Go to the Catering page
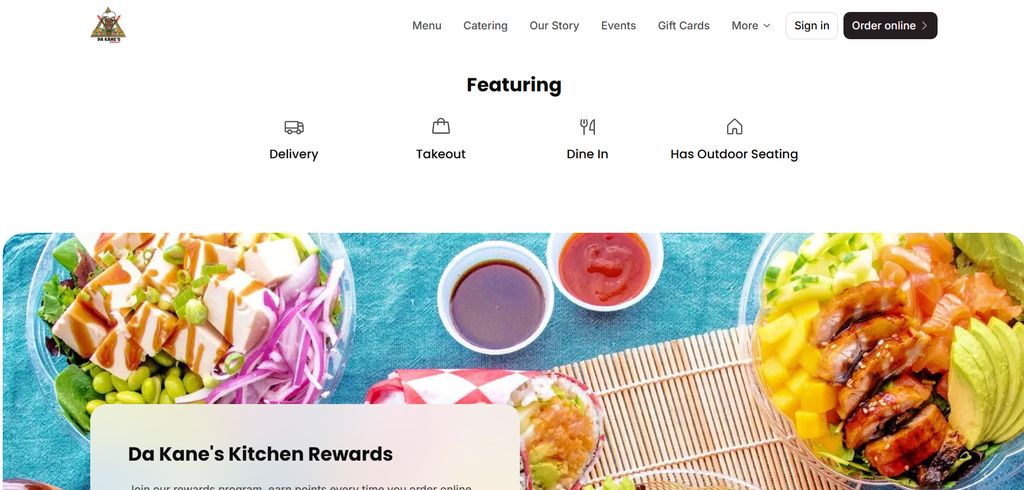 485,25
